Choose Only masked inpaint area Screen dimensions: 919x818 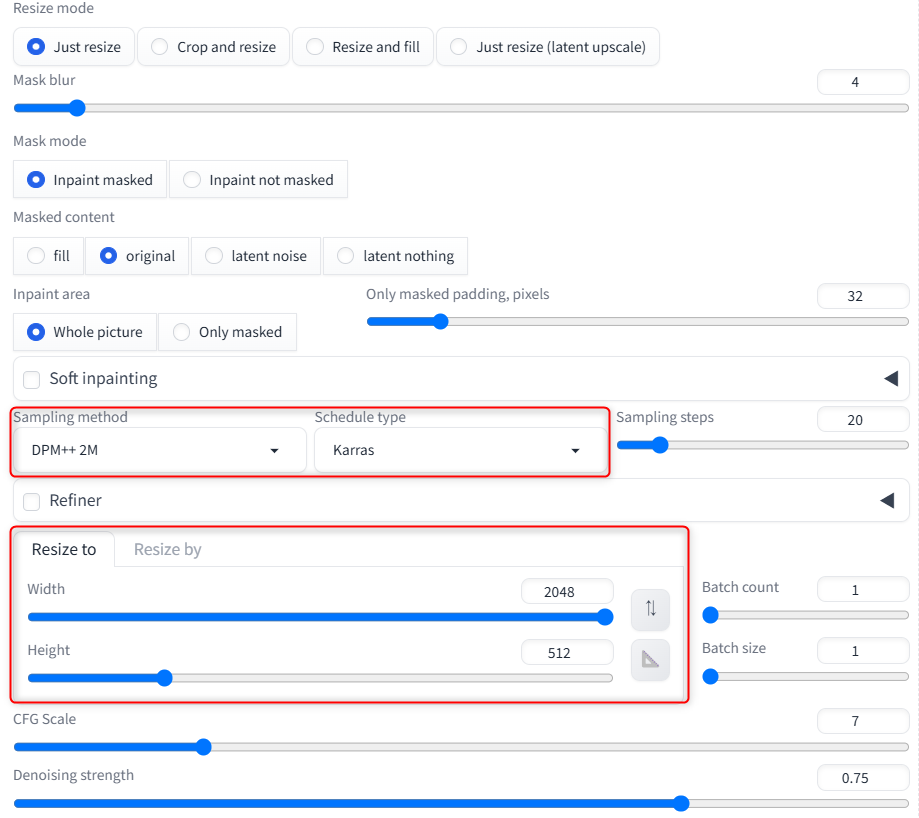[x=227, y=332]
